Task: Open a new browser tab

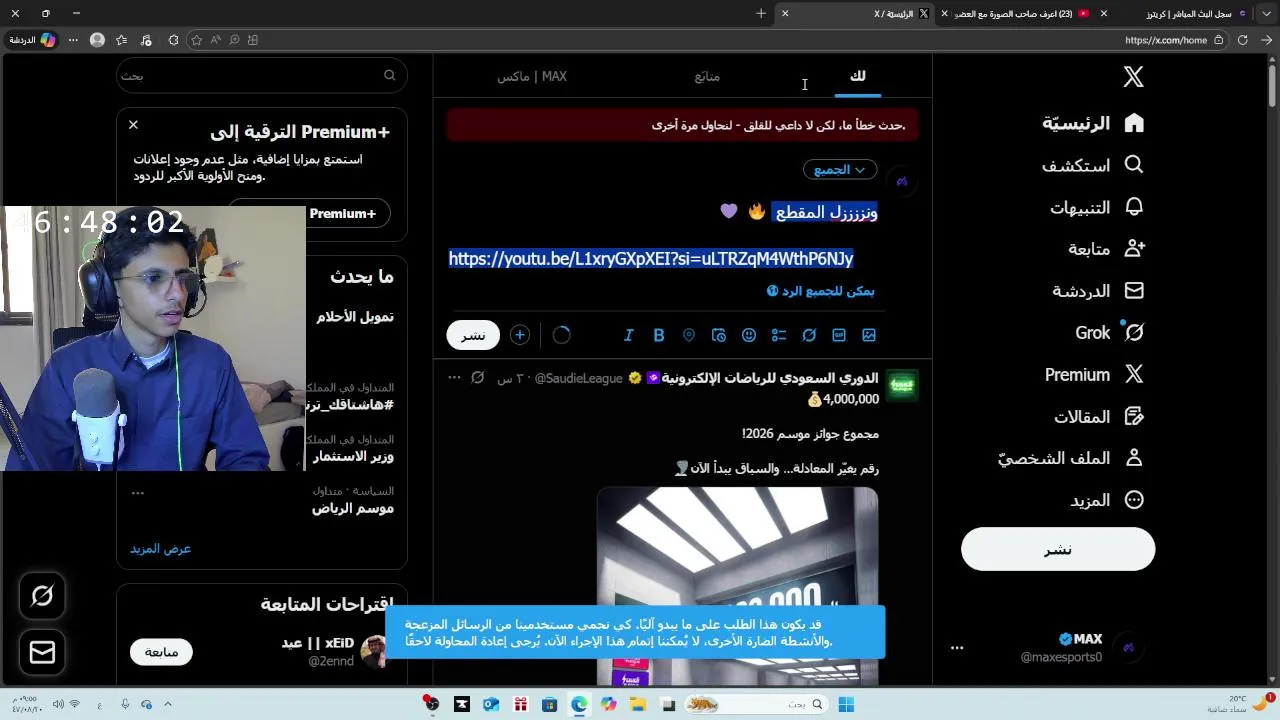Action: (x=762, y=14)
